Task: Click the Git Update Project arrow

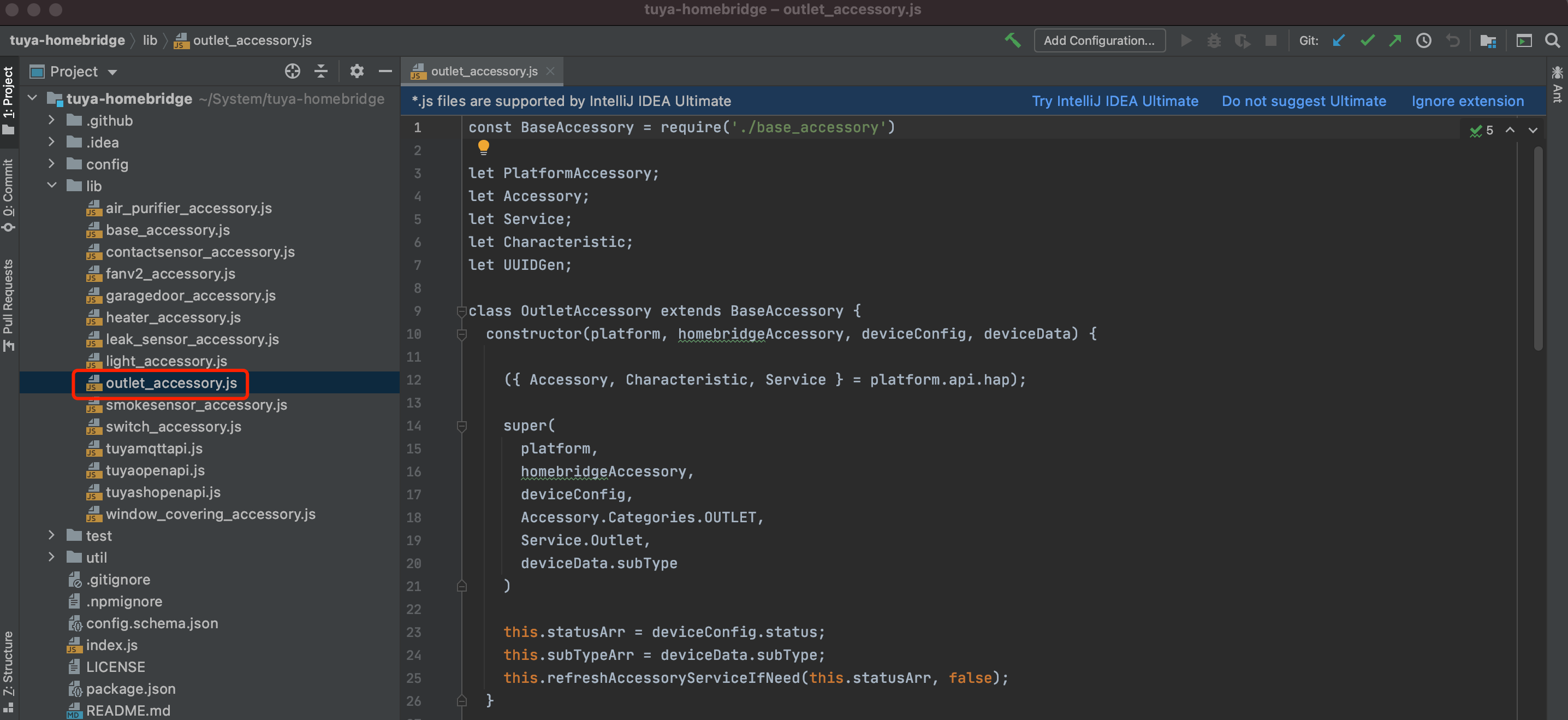Action: click(x=1339, y=41)
